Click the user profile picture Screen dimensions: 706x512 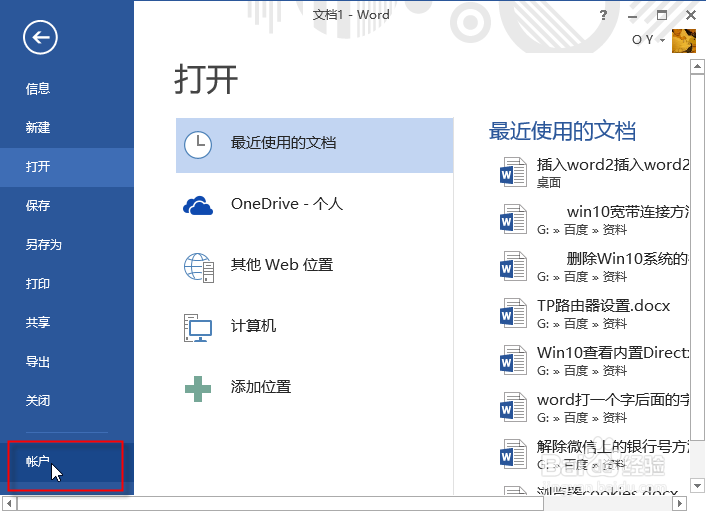[x=683, y=41]
